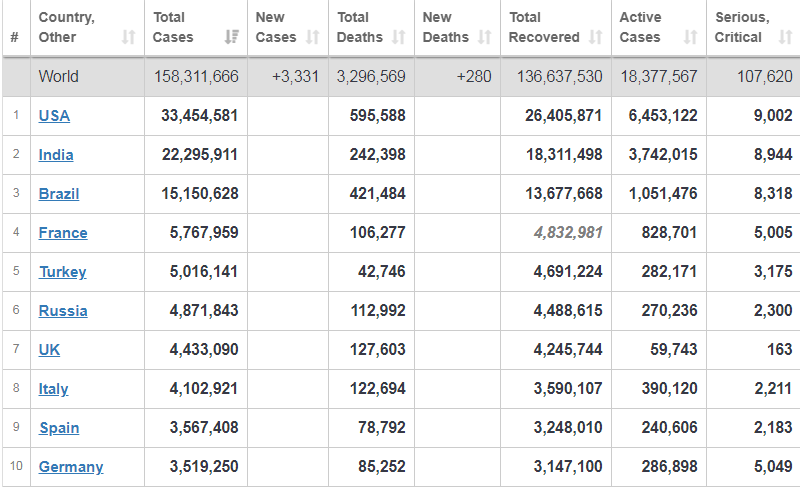
Task: Select UK active cases 59,743
Action: pos(673,350)
